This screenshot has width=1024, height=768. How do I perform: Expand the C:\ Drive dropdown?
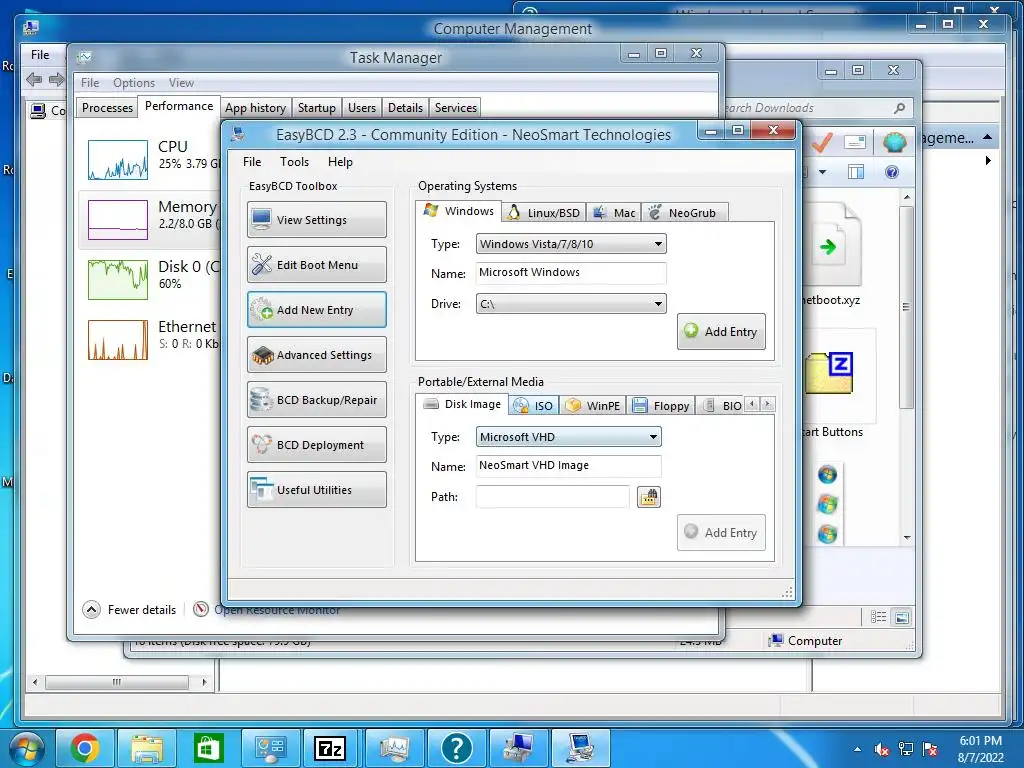pos(571,304)
